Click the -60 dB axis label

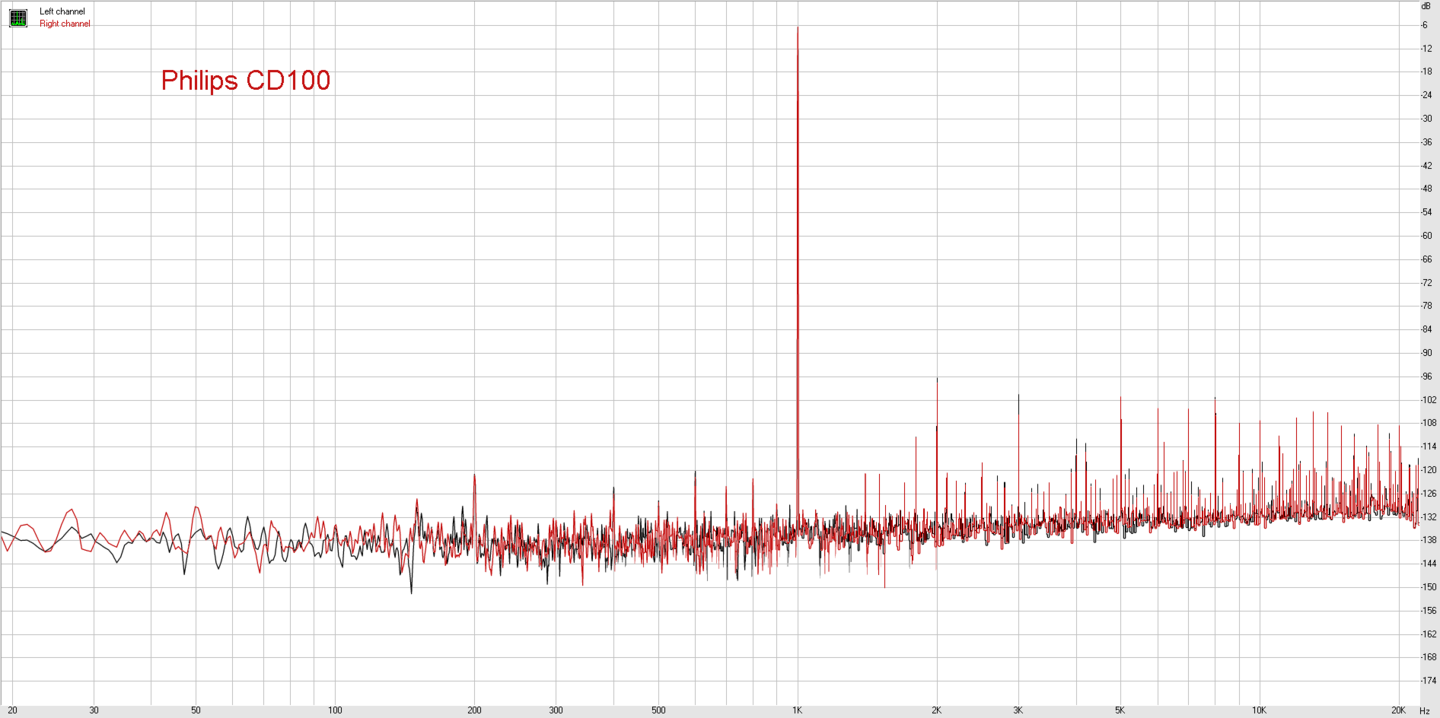tap(1426, 236)
